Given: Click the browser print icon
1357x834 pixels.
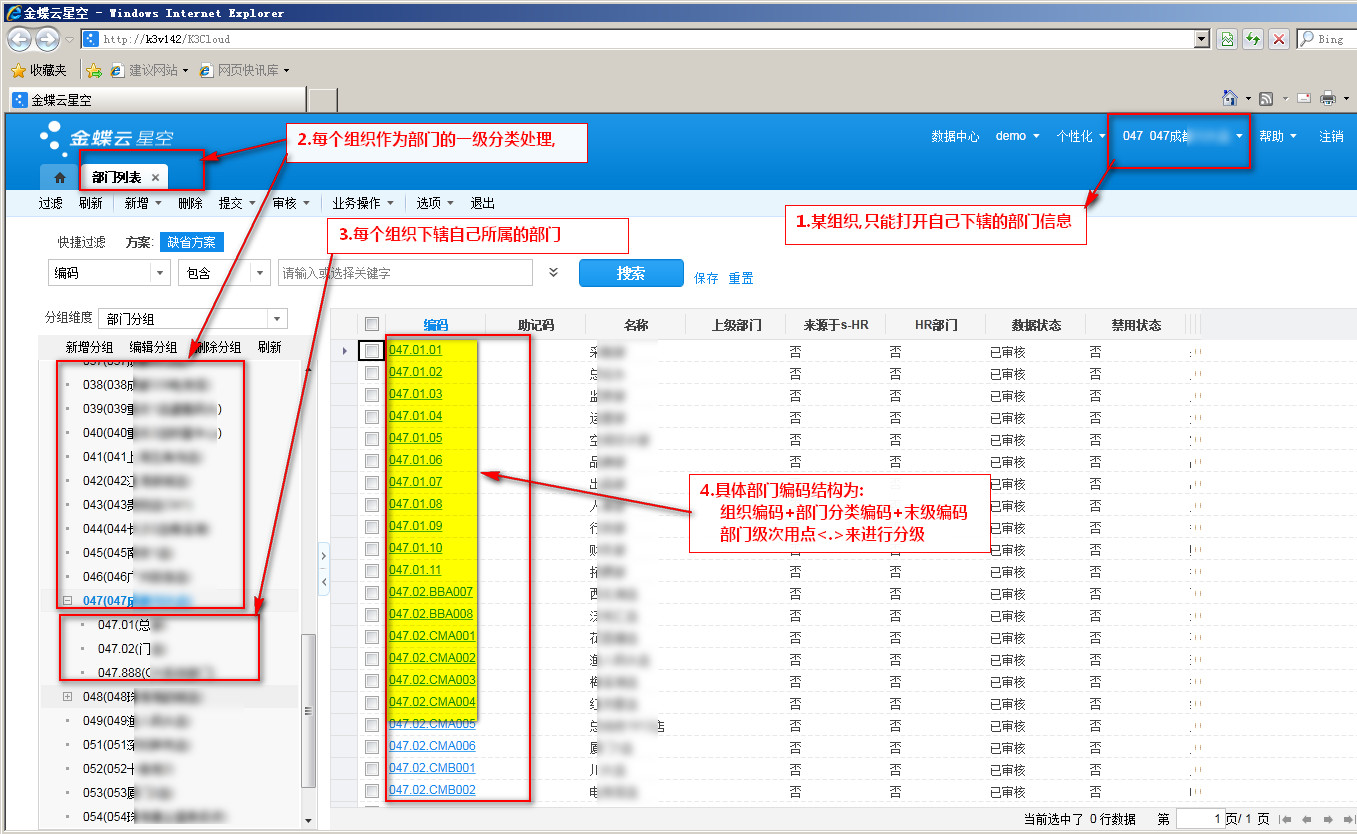Looking at the screenshot, I should [x=1328, y=98].
